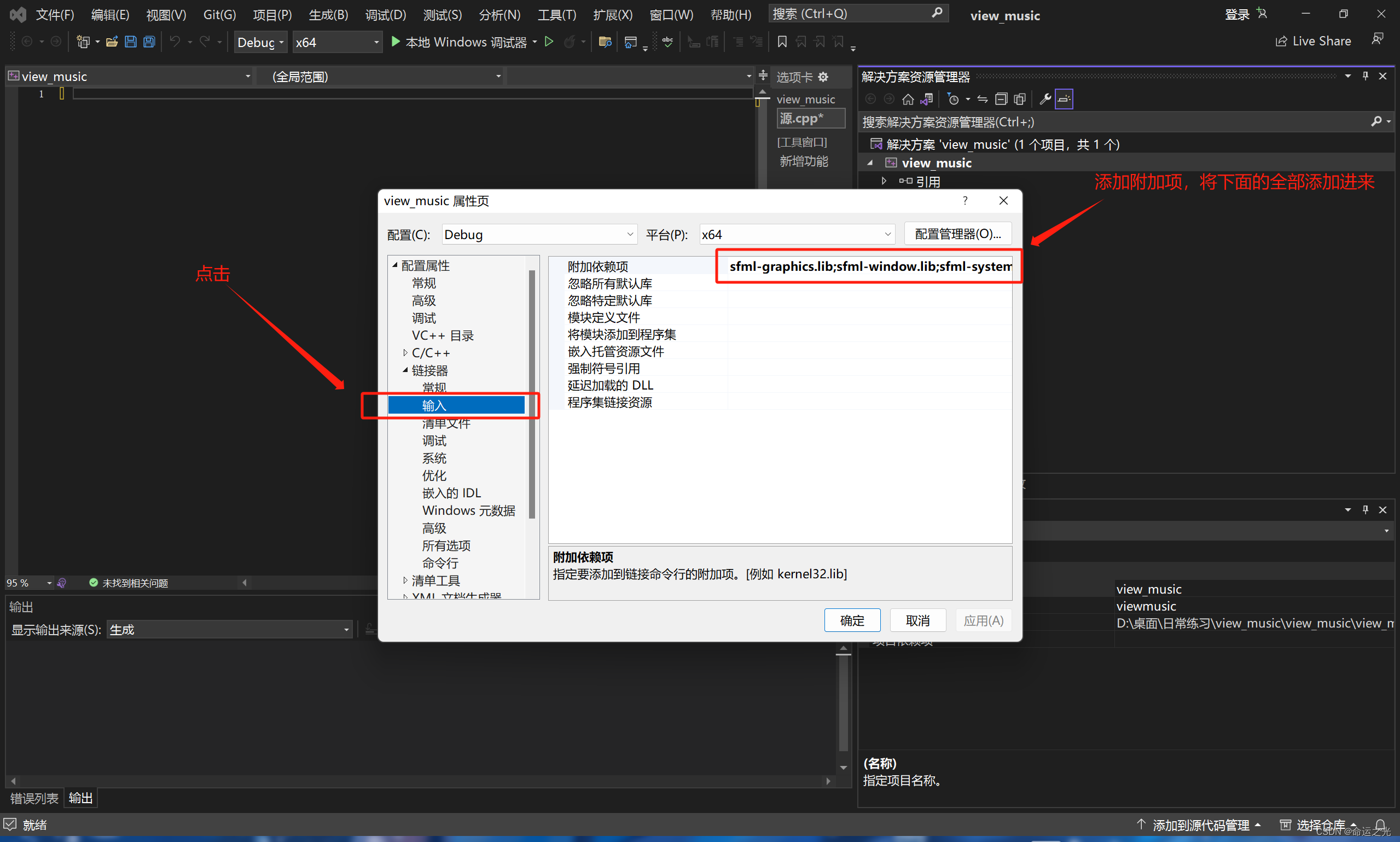This screenshot has width=1400, height=842.
Task: Start without debugging using the outlined play icon
Action: coord(549,42)
